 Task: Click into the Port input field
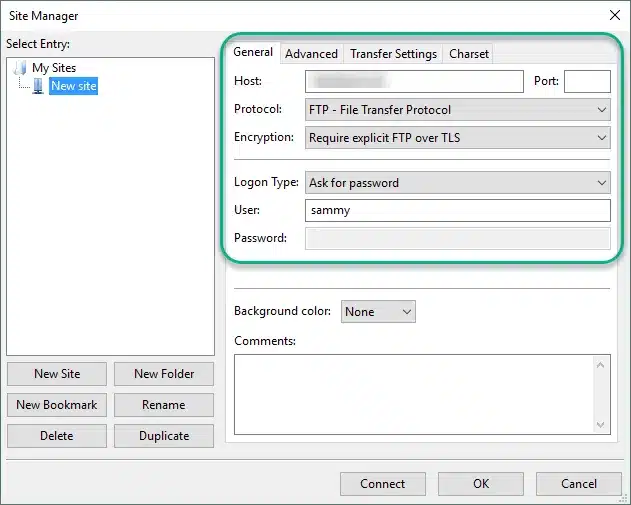[x=587, y=81]
